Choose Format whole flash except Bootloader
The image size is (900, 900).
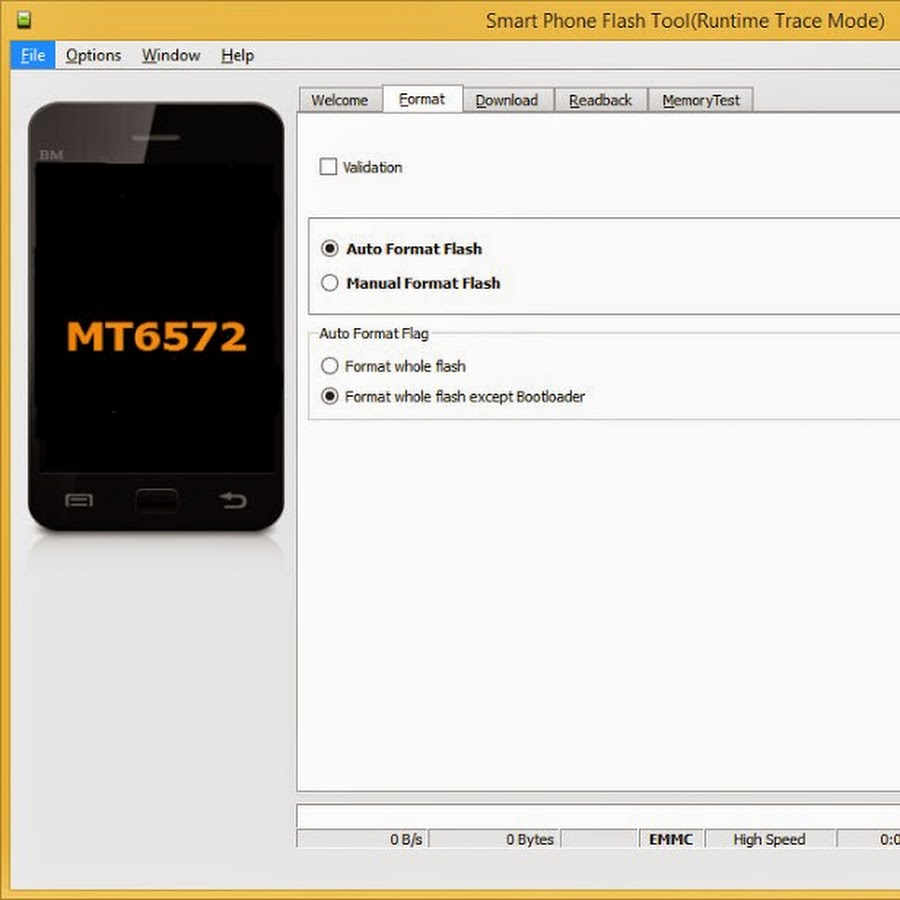pyautogui.click(x=330, y=396)
